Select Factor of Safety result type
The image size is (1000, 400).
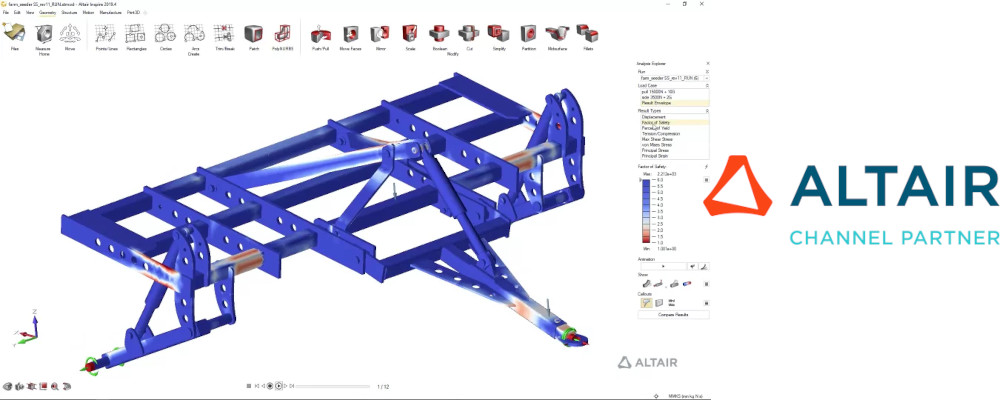click(x=673, y=122)
